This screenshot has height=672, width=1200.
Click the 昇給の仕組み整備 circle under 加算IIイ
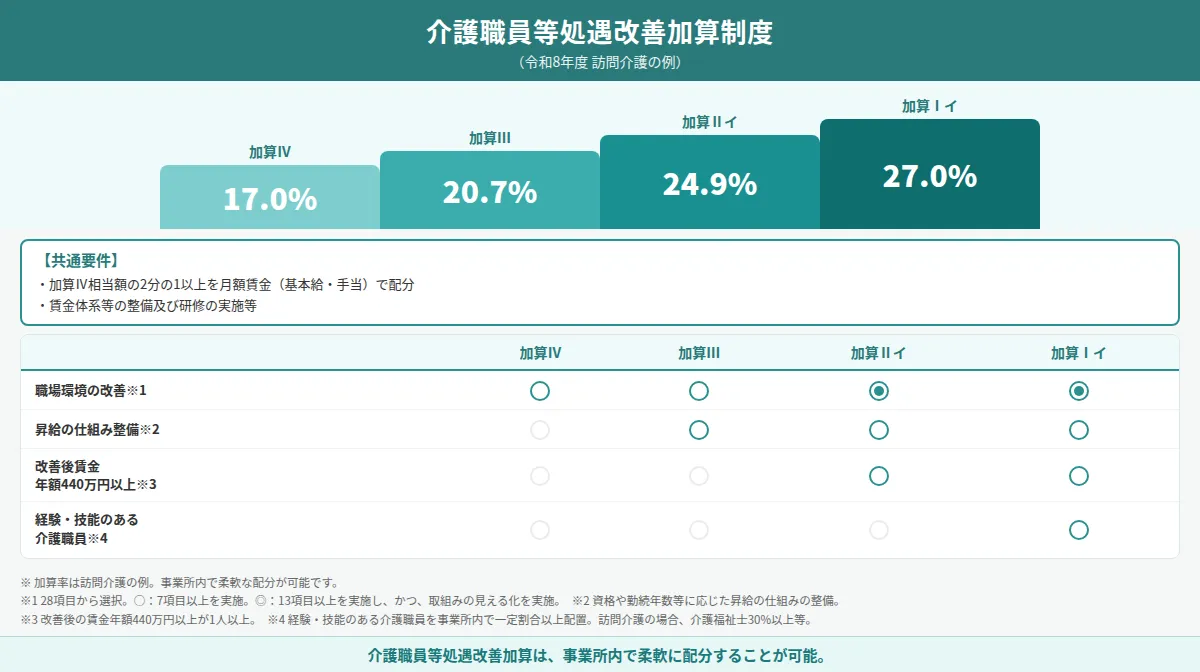[x=879, y=430]
